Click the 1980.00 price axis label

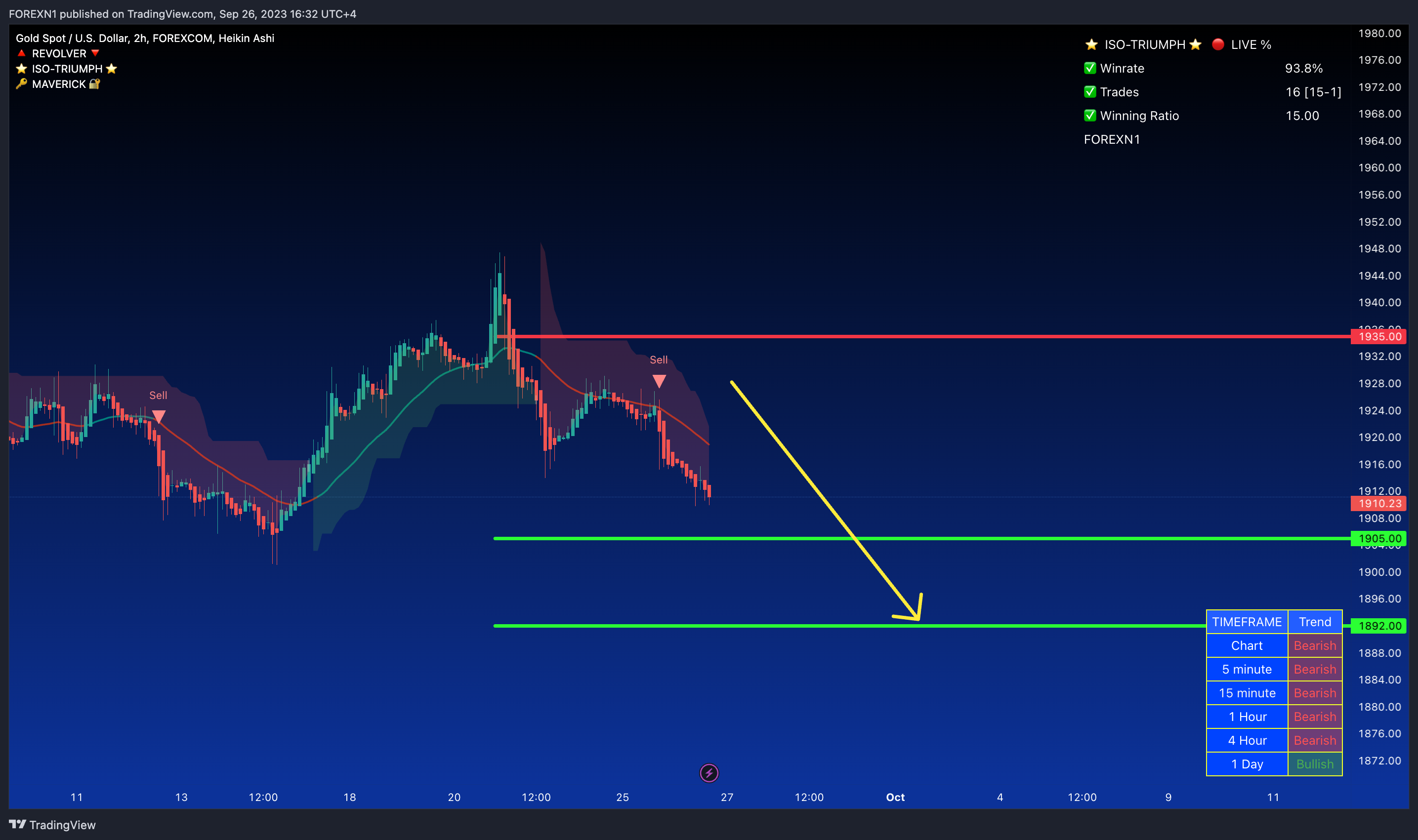pyautogui.click(x=1379, y=34)
